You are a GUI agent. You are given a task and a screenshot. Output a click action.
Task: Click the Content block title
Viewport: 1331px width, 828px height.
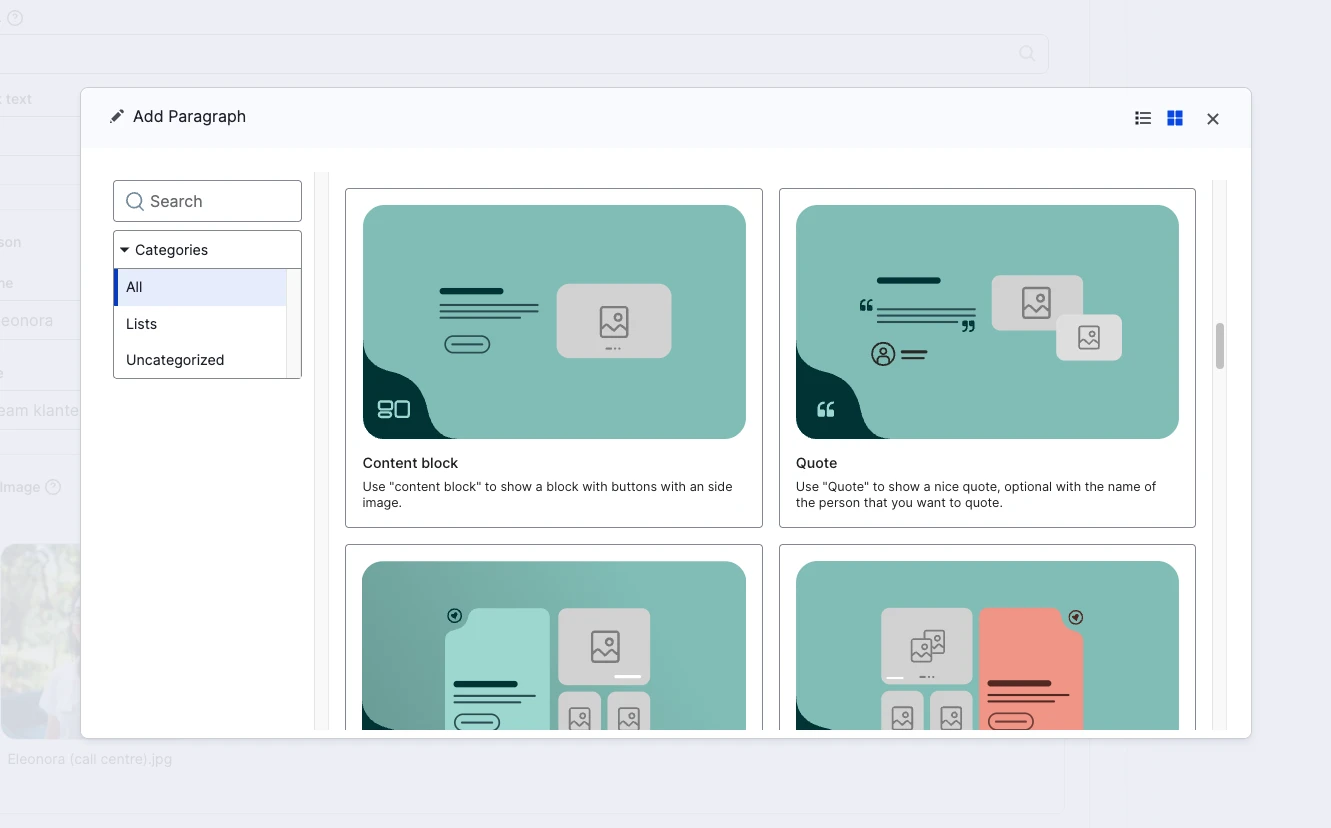point(410,463)
